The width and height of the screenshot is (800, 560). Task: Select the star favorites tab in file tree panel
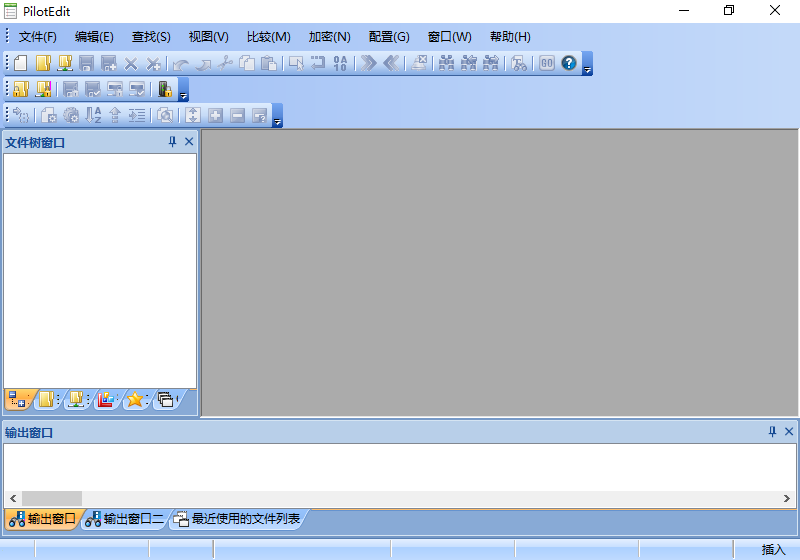[136, 400]
